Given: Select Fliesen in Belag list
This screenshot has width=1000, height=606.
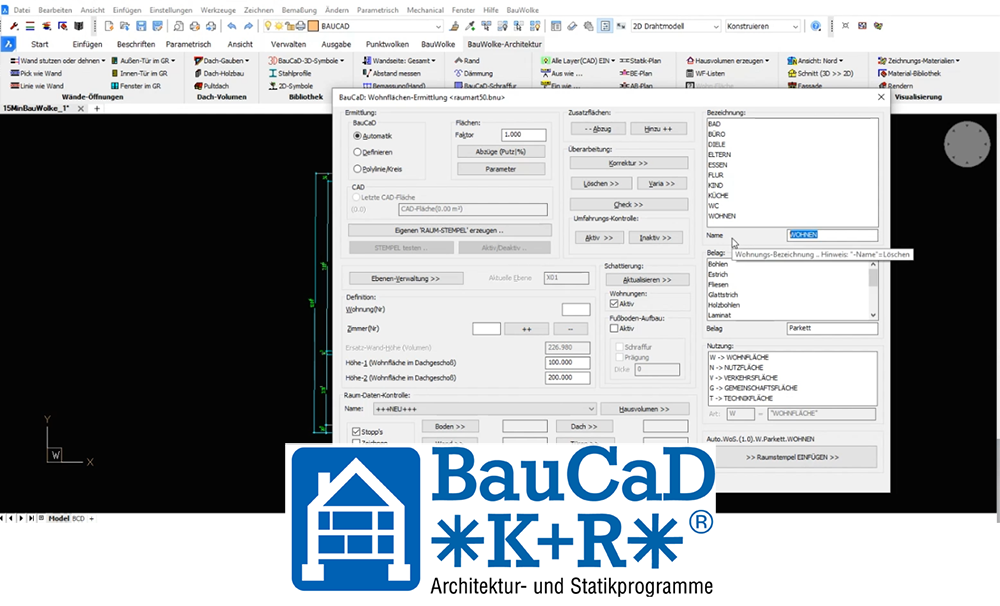Looking at the screenshot, I should pyautogui.click(x=718, y=285).
